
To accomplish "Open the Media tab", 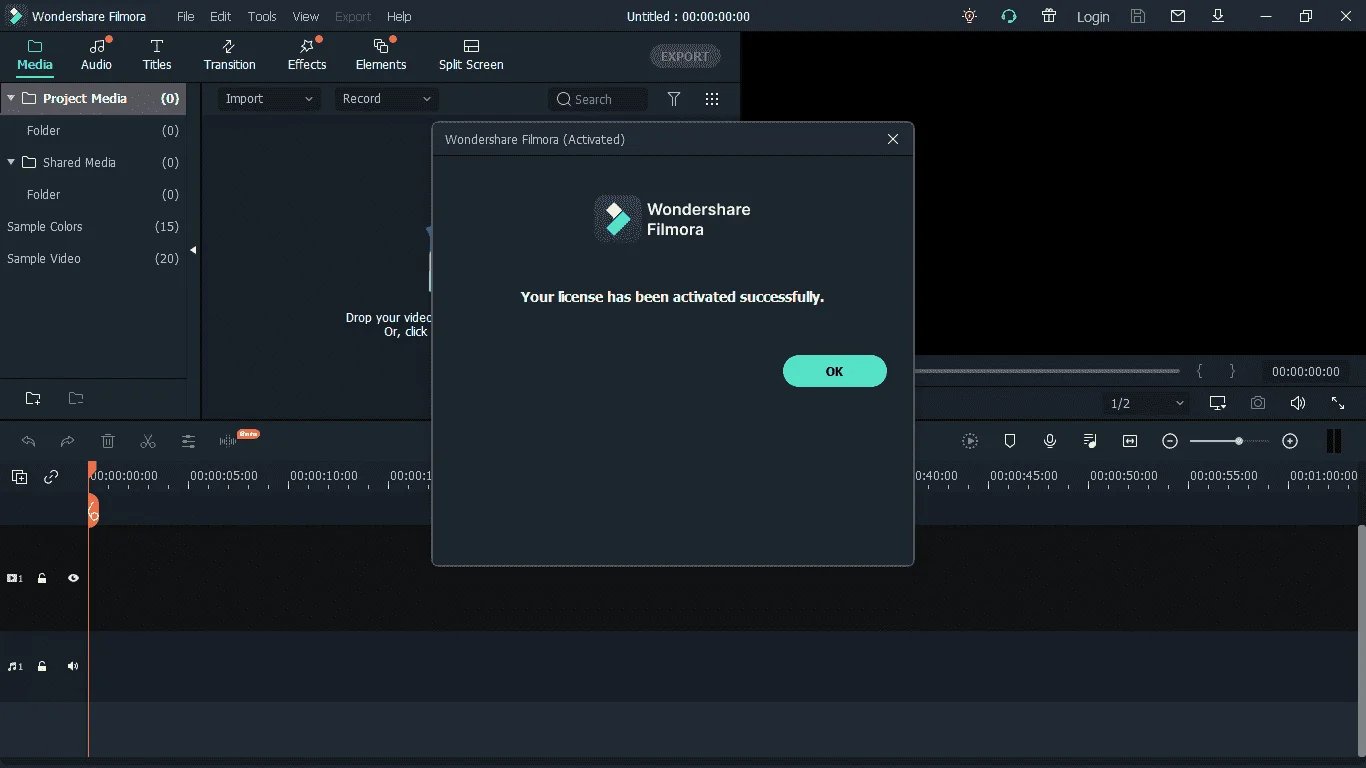I will (35, 55).
